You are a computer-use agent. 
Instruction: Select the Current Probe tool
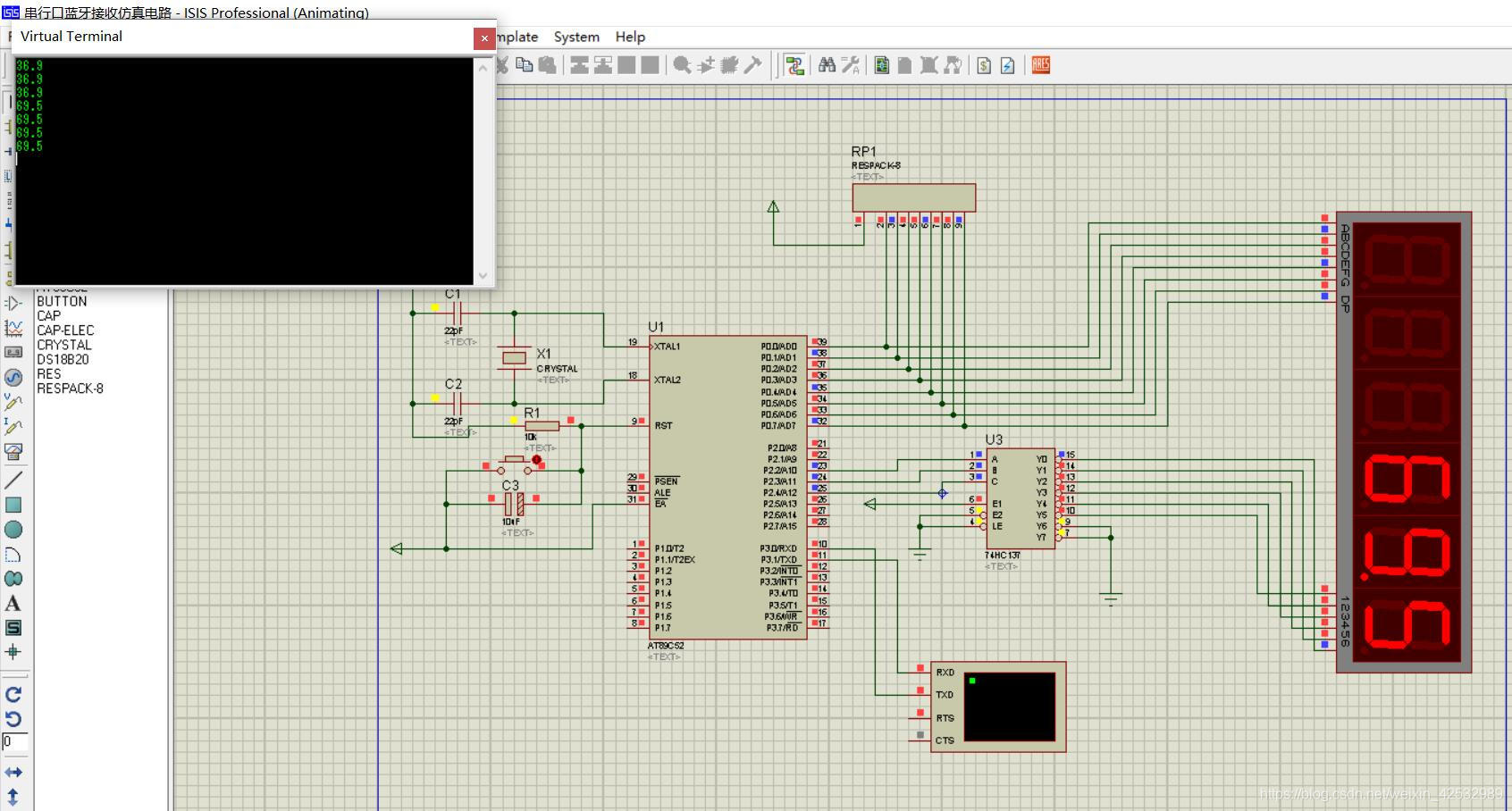[x=13, y=426]
